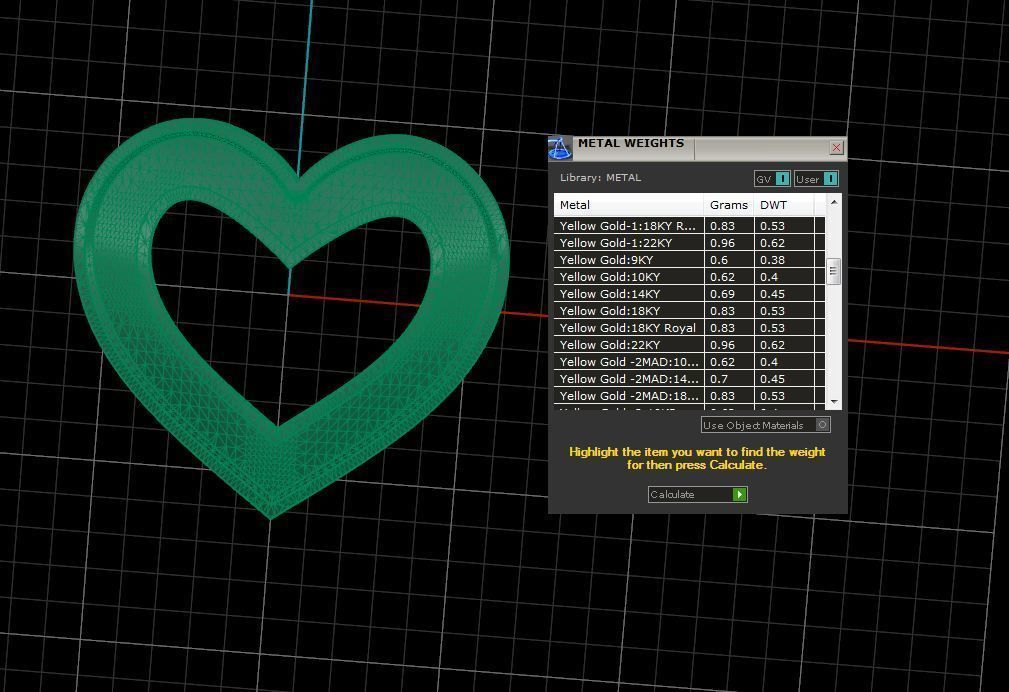Sort by the DWT column header
1009x692 pixels.
click(x=784, y=205)
